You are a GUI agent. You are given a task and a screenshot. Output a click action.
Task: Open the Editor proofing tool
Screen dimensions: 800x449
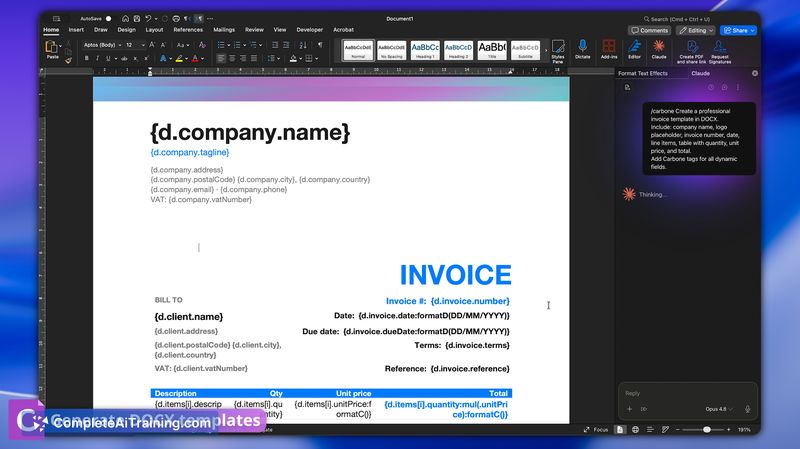pos(634,49)
